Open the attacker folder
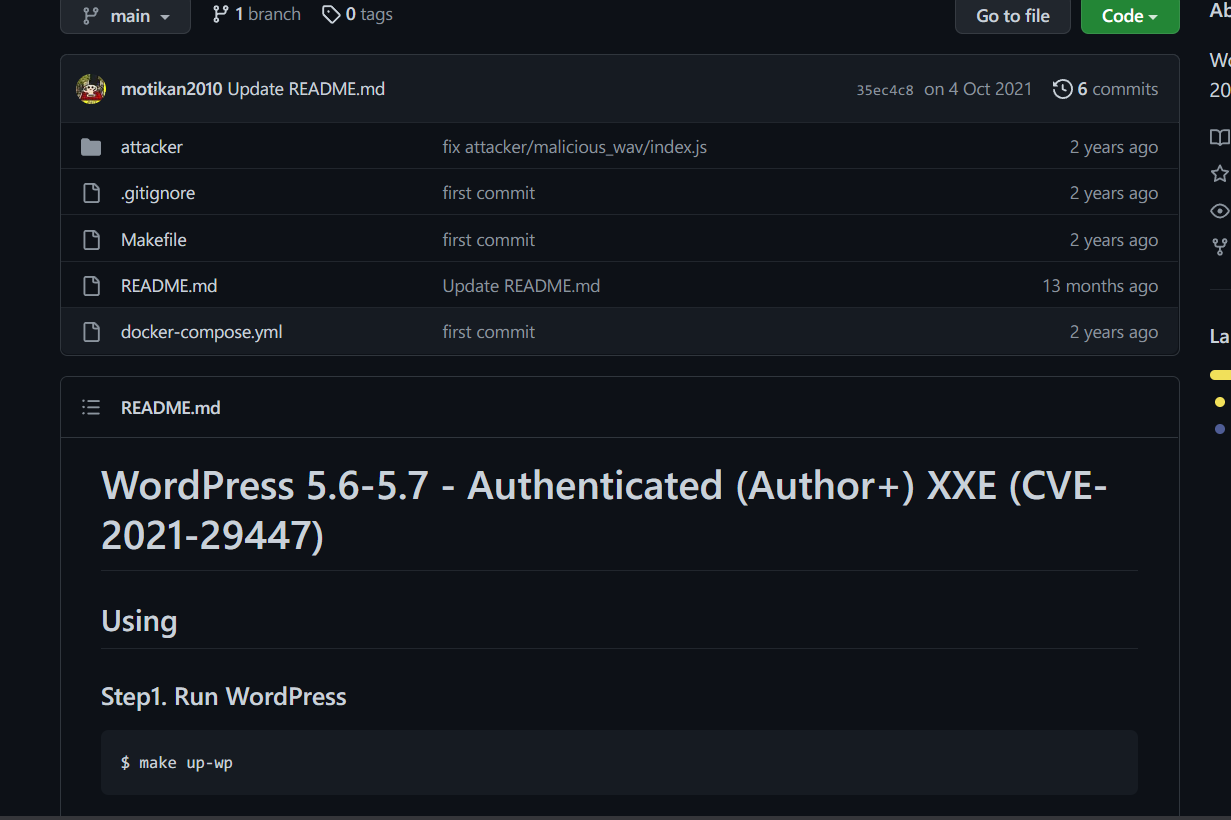Viewport: 1231px width, 820px height. pyautogui.click(x=152, y=147)
